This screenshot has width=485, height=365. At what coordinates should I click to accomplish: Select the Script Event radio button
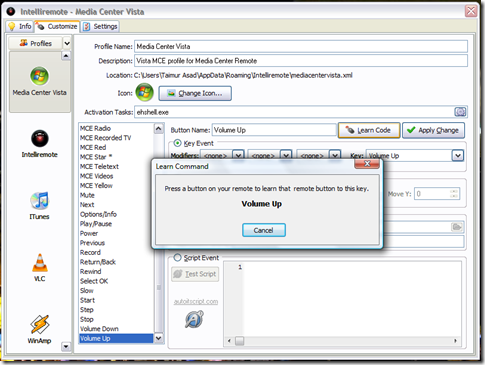[177, 258]
